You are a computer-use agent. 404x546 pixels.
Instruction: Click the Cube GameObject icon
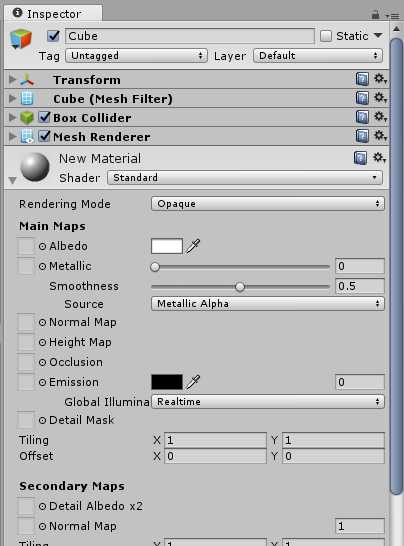pyautogui.click(x=21, y=38)
